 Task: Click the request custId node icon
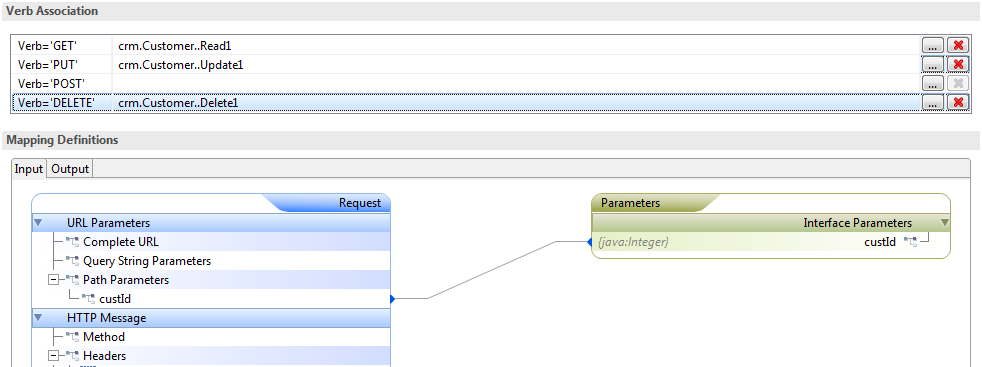(x=88, y=299)
